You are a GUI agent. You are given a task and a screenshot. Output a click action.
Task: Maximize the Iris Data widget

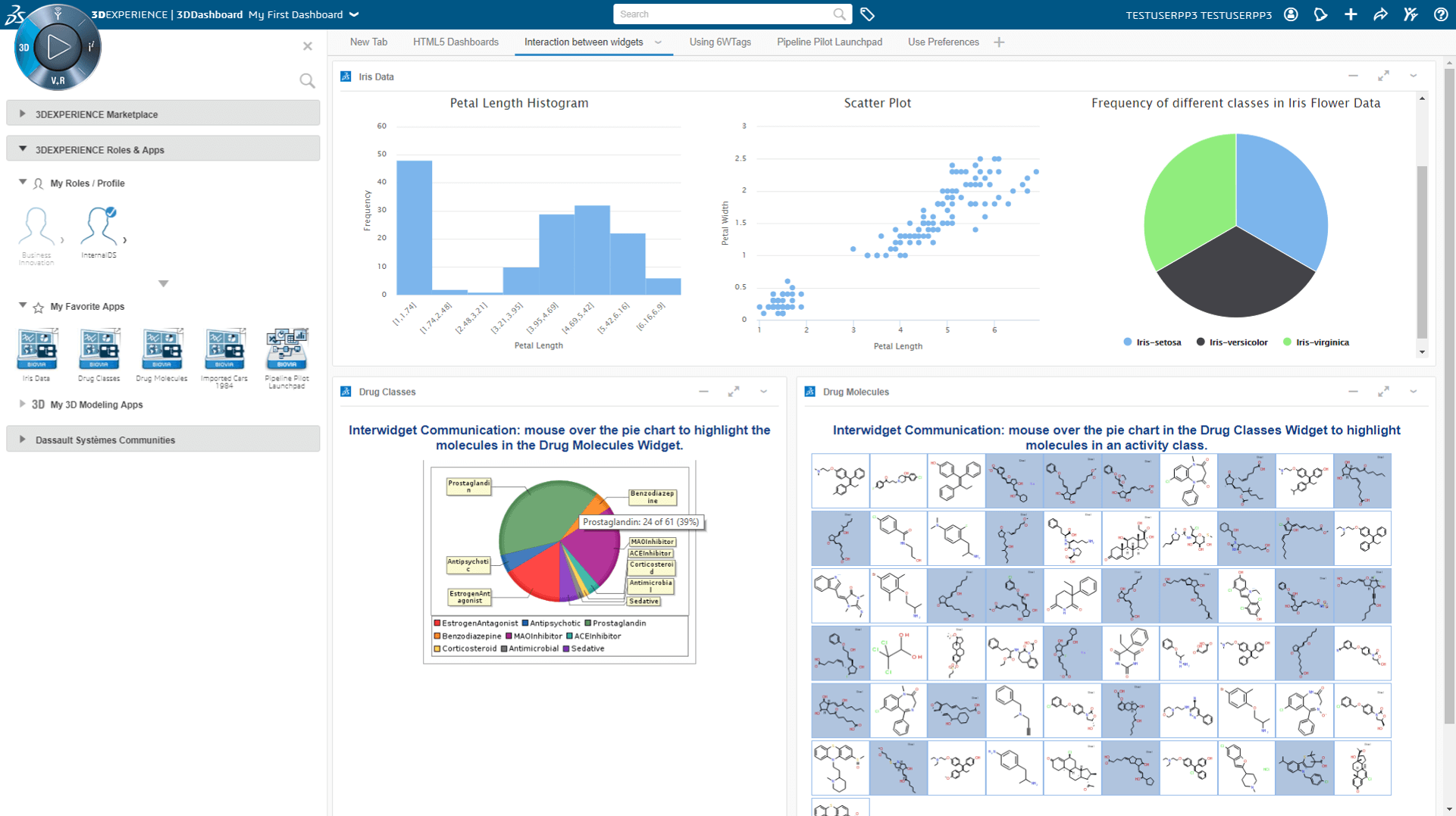pos(1383,76)
